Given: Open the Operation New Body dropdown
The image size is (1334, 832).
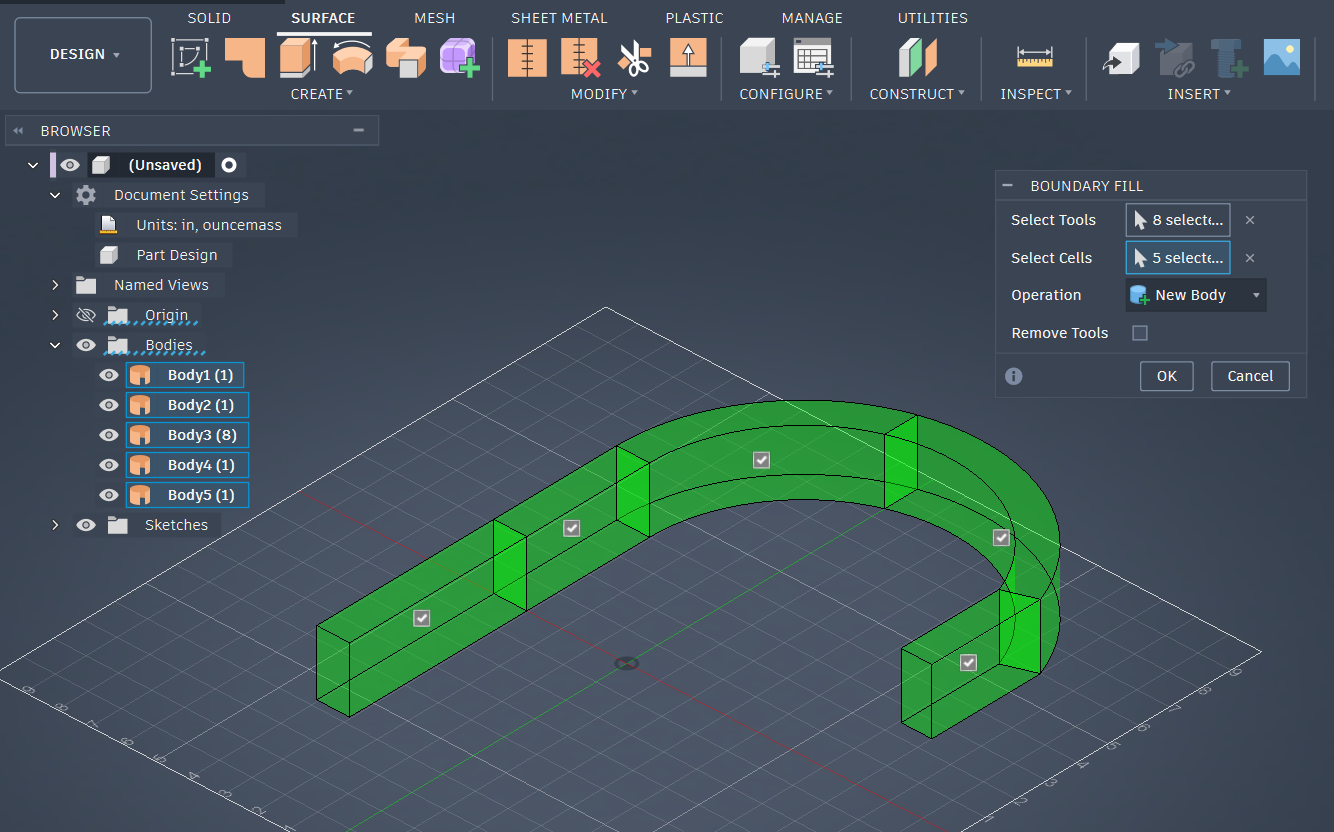Looking at the screenshot, I should 1196,295.
